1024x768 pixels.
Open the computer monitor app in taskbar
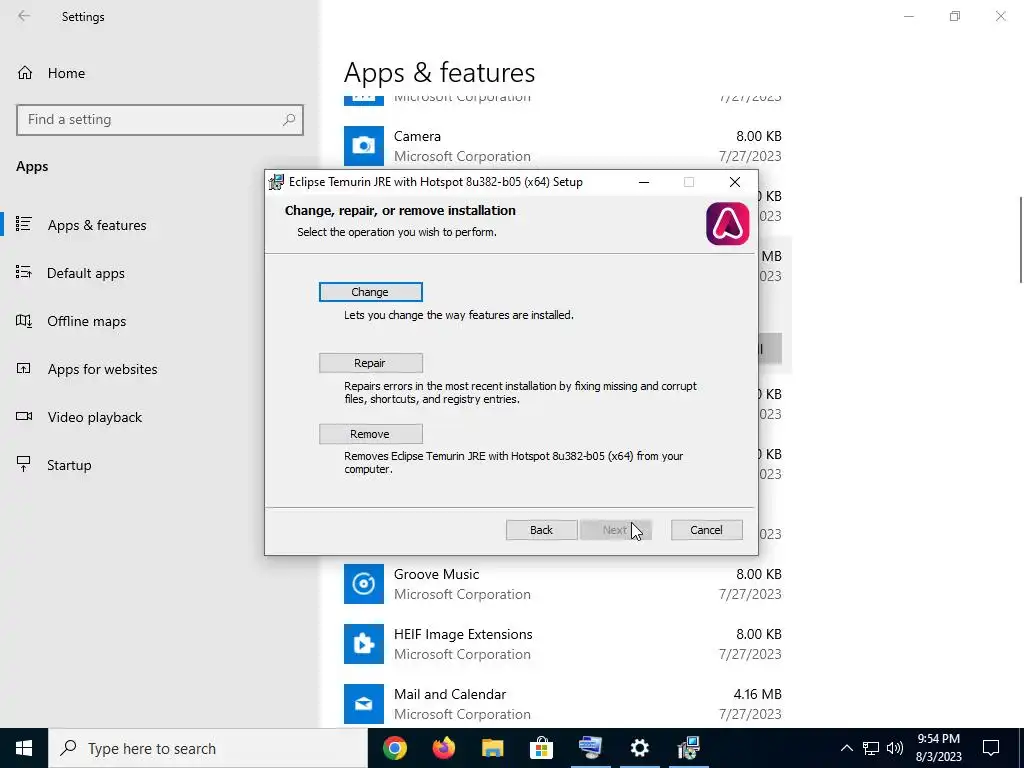pos(590,748)
